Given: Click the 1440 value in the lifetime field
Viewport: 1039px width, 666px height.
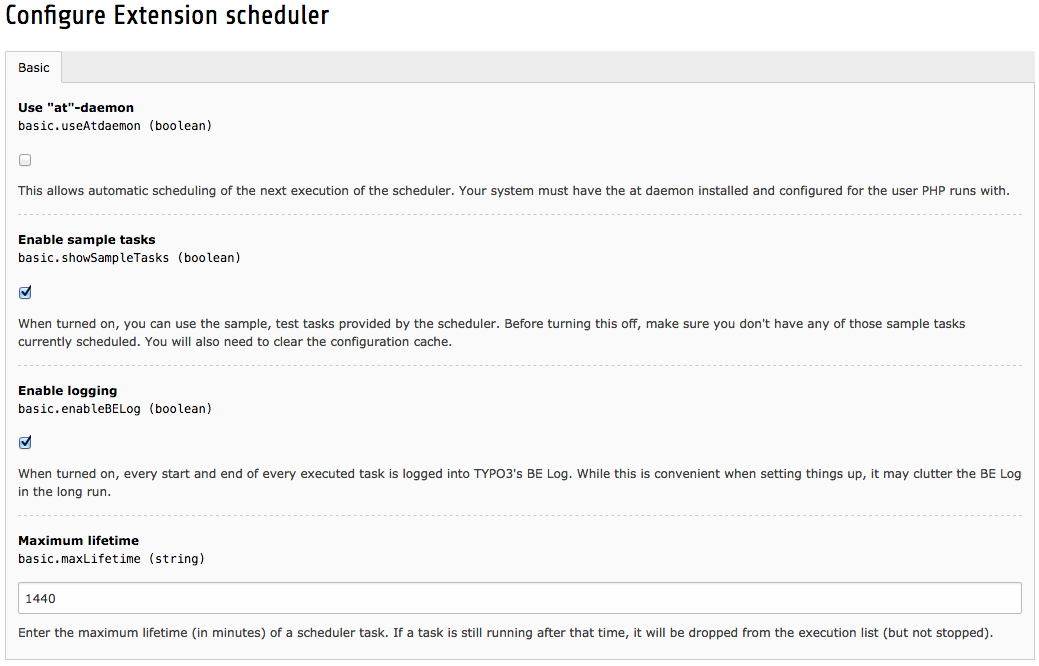Looking at the screenshot, I should (x=41, y=598).
